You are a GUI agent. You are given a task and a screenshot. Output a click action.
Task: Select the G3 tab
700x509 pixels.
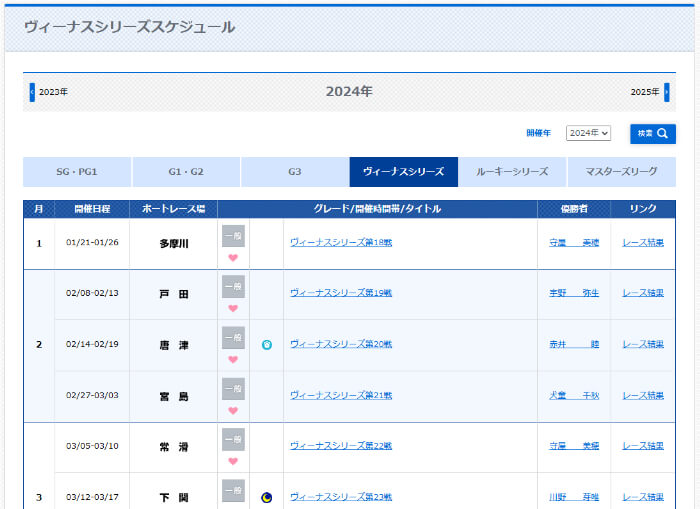[x=295, y=172]
